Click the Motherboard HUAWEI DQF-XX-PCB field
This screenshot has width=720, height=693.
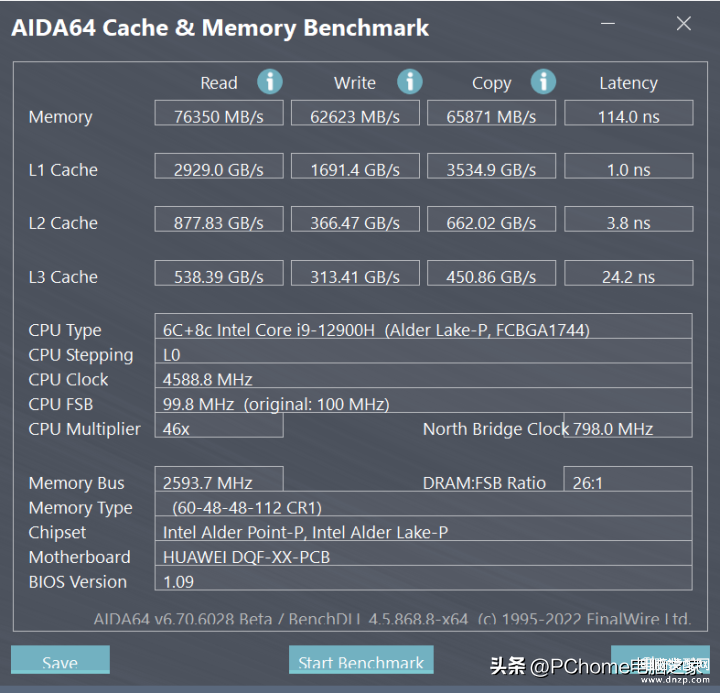[x=423, y=553]
